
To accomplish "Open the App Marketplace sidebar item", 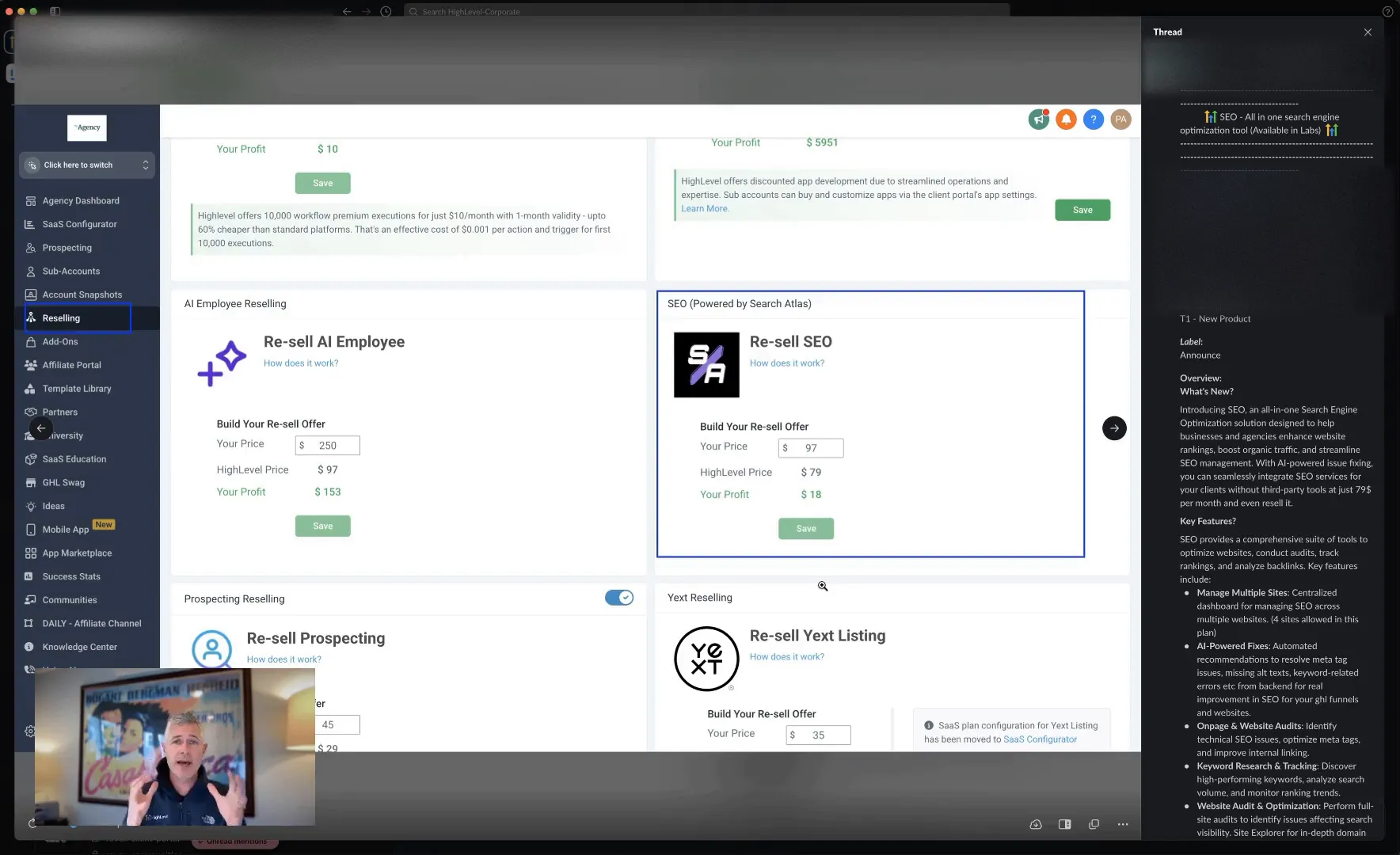I will 77,553.
